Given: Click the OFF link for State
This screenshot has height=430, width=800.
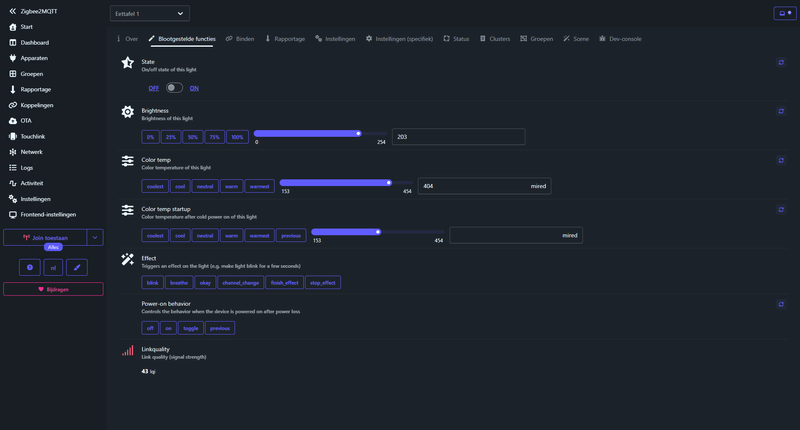Looking at the screenshot, I should [154, 88].
